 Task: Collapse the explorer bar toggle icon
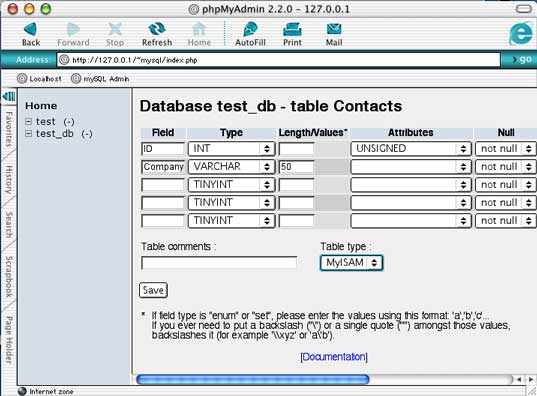[9, 96]
